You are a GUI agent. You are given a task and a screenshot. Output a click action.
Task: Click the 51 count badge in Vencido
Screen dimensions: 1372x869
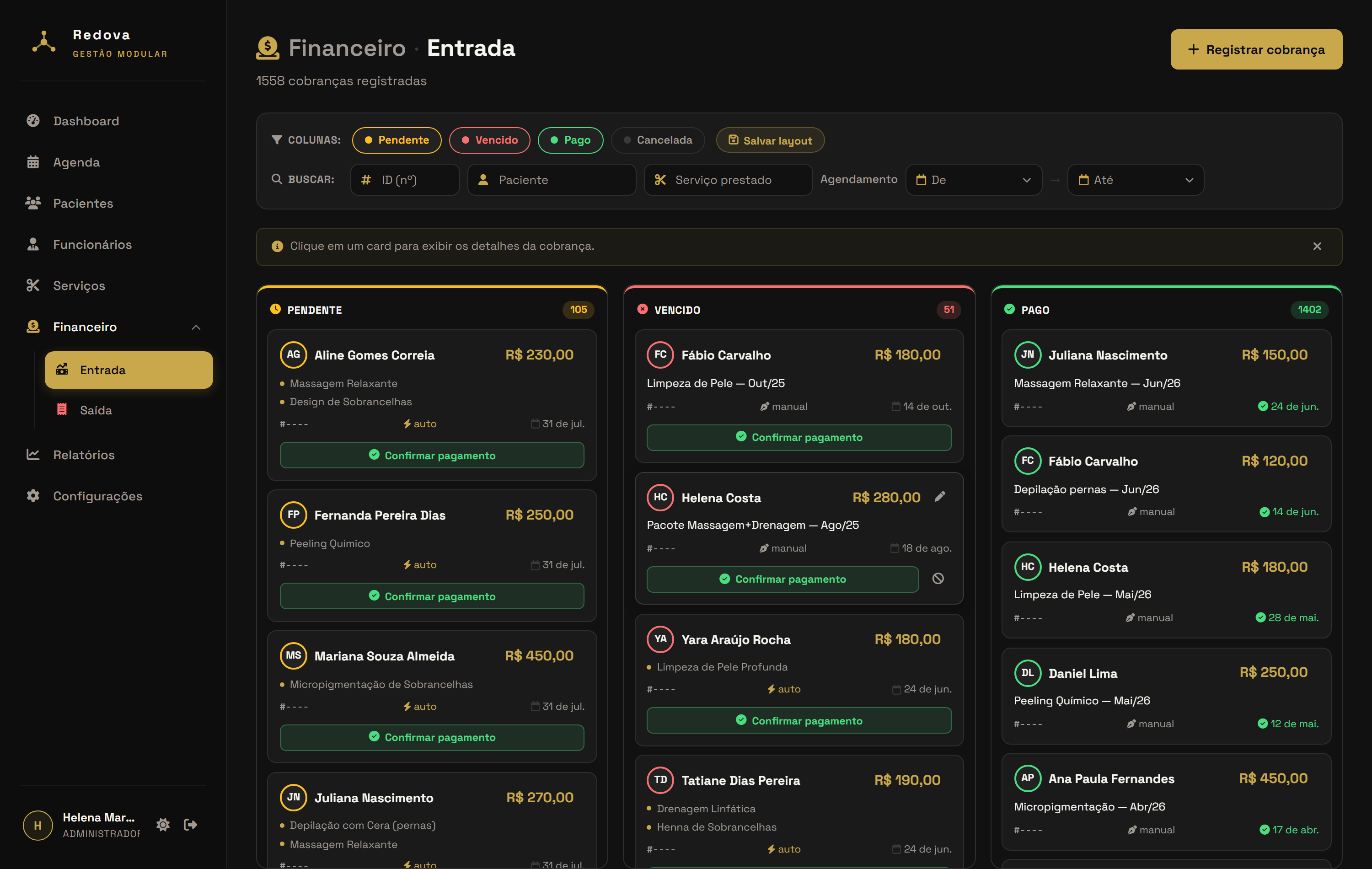(949, 310)
